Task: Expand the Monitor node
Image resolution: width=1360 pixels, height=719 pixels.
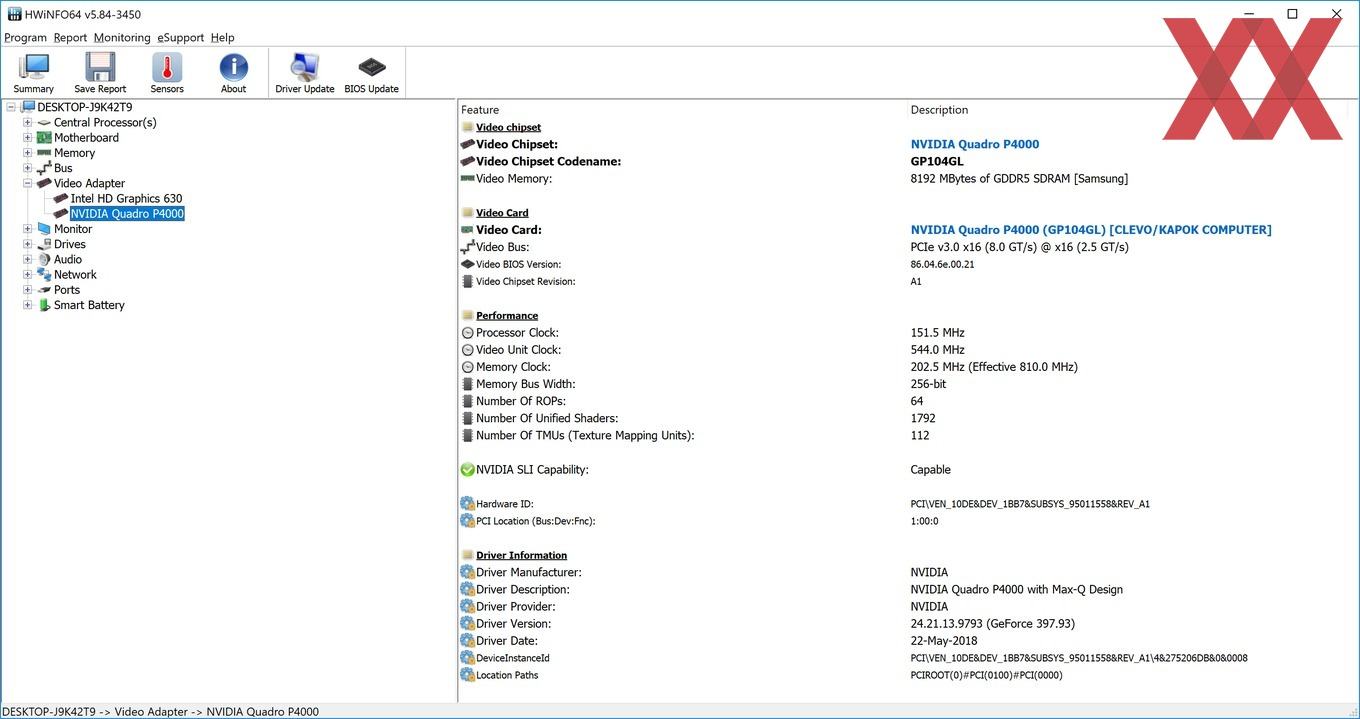Action: (28, 229)
